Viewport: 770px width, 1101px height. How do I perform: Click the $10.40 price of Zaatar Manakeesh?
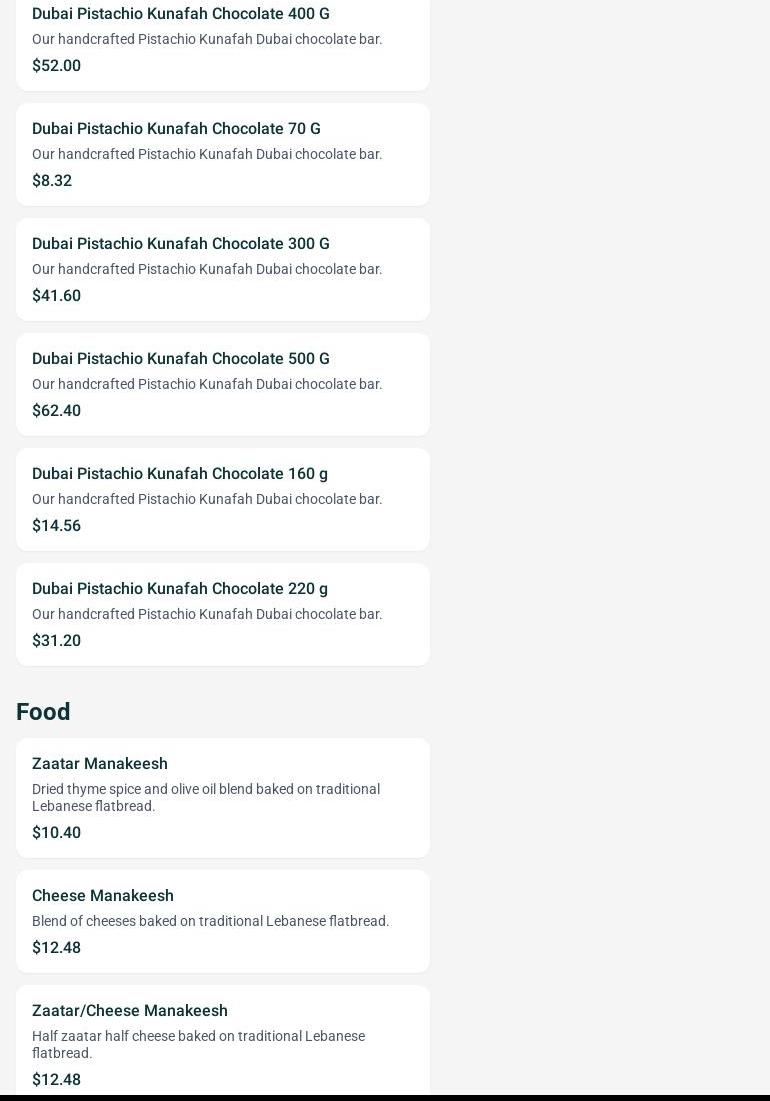point(56,833)
